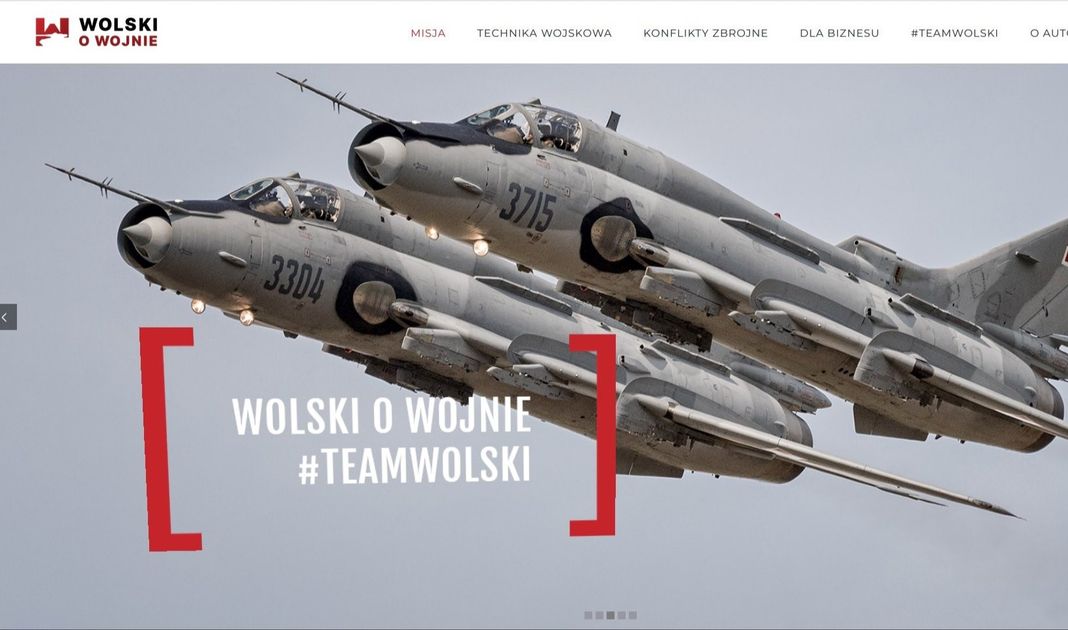Go to previous slide with left arrow
The height and width of the screenshot is (630, 1068).
tap(8, 317)
